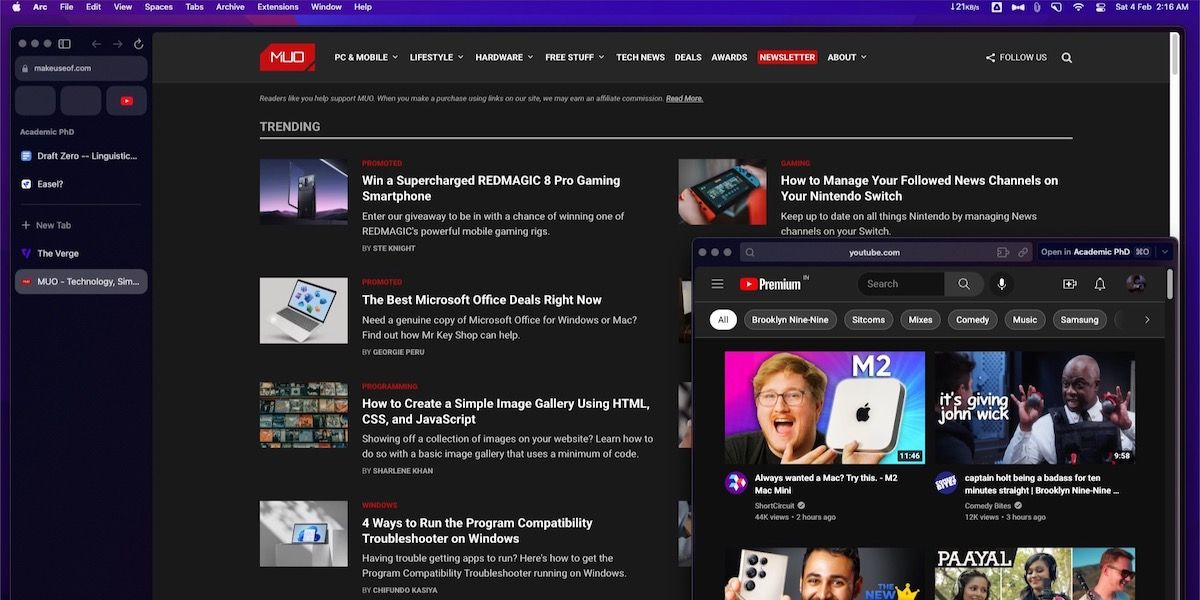The width and height of the screenshot is (1200, 600).
Task: Open the pinned YouTube favorite tile
Action: (126, 100)
